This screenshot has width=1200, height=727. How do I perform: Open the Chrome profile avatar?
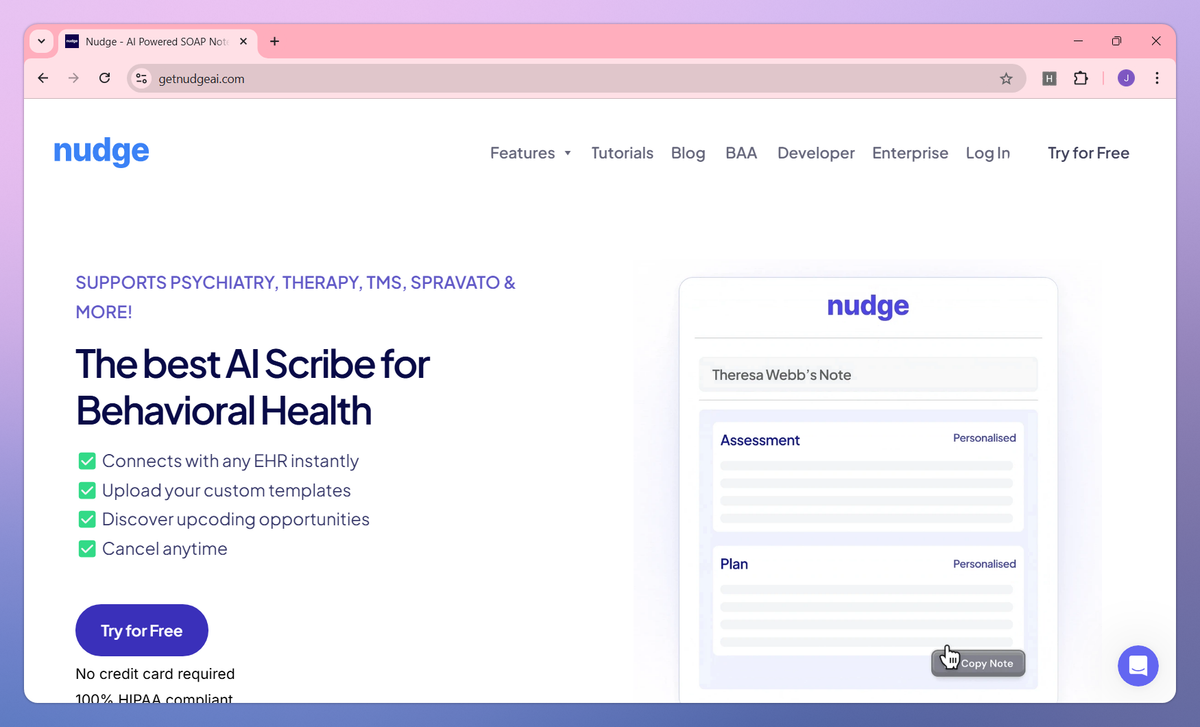pos(1126,78)
